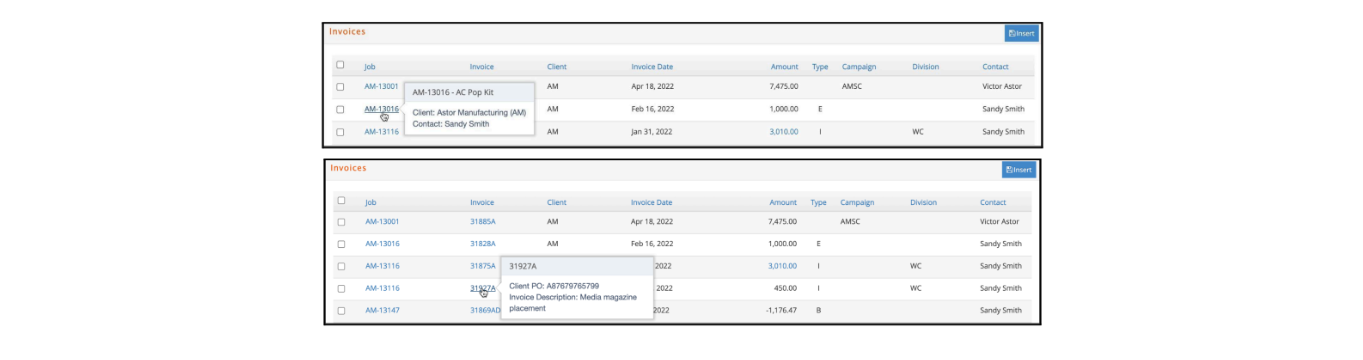Sort lower panel by Invoice Date header

click(x=651, y=203)
